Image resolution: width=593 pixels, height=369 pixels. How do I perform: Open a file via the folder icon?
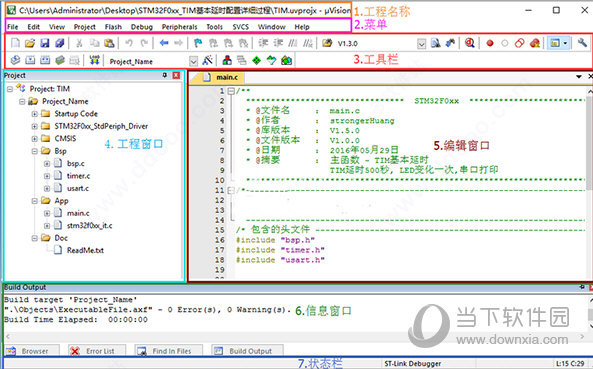(29, 43)
